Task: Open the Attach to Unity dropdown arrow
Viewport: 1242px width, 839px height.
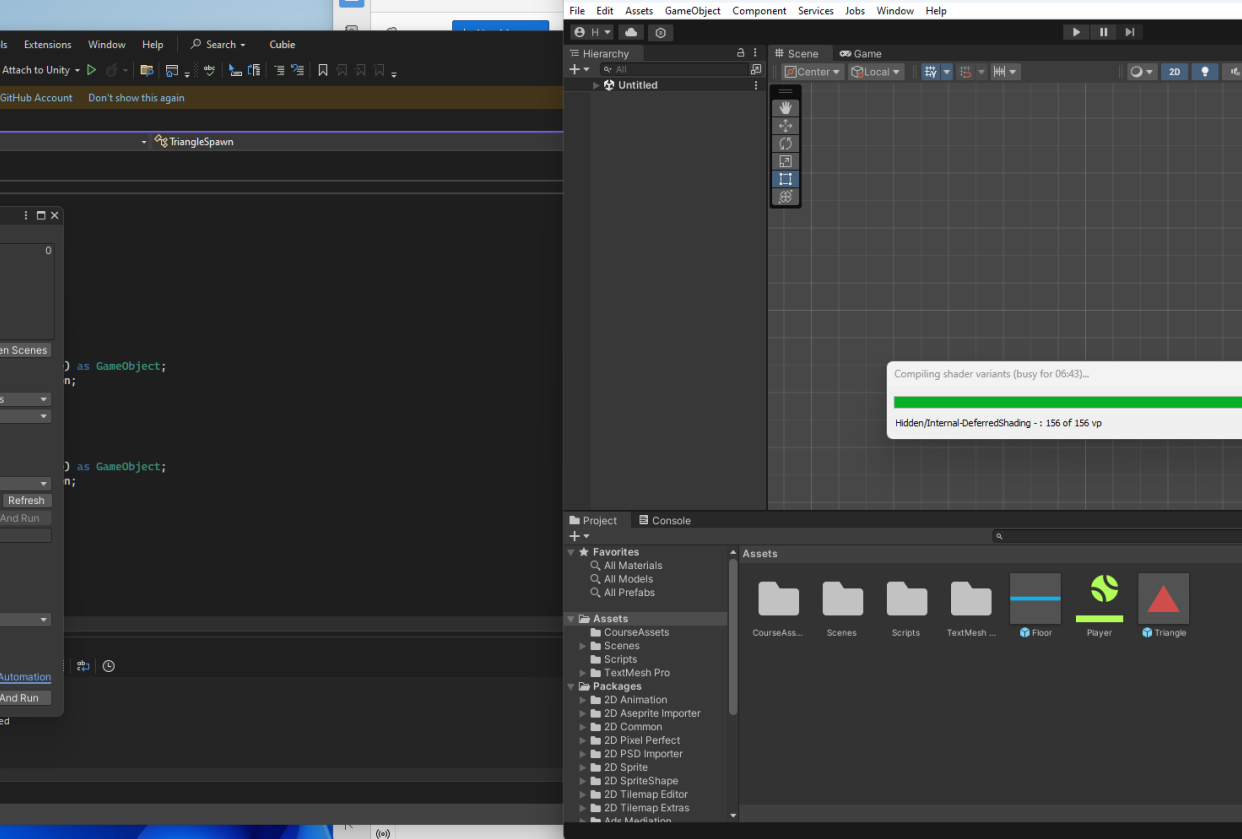Action: [77, 70]
